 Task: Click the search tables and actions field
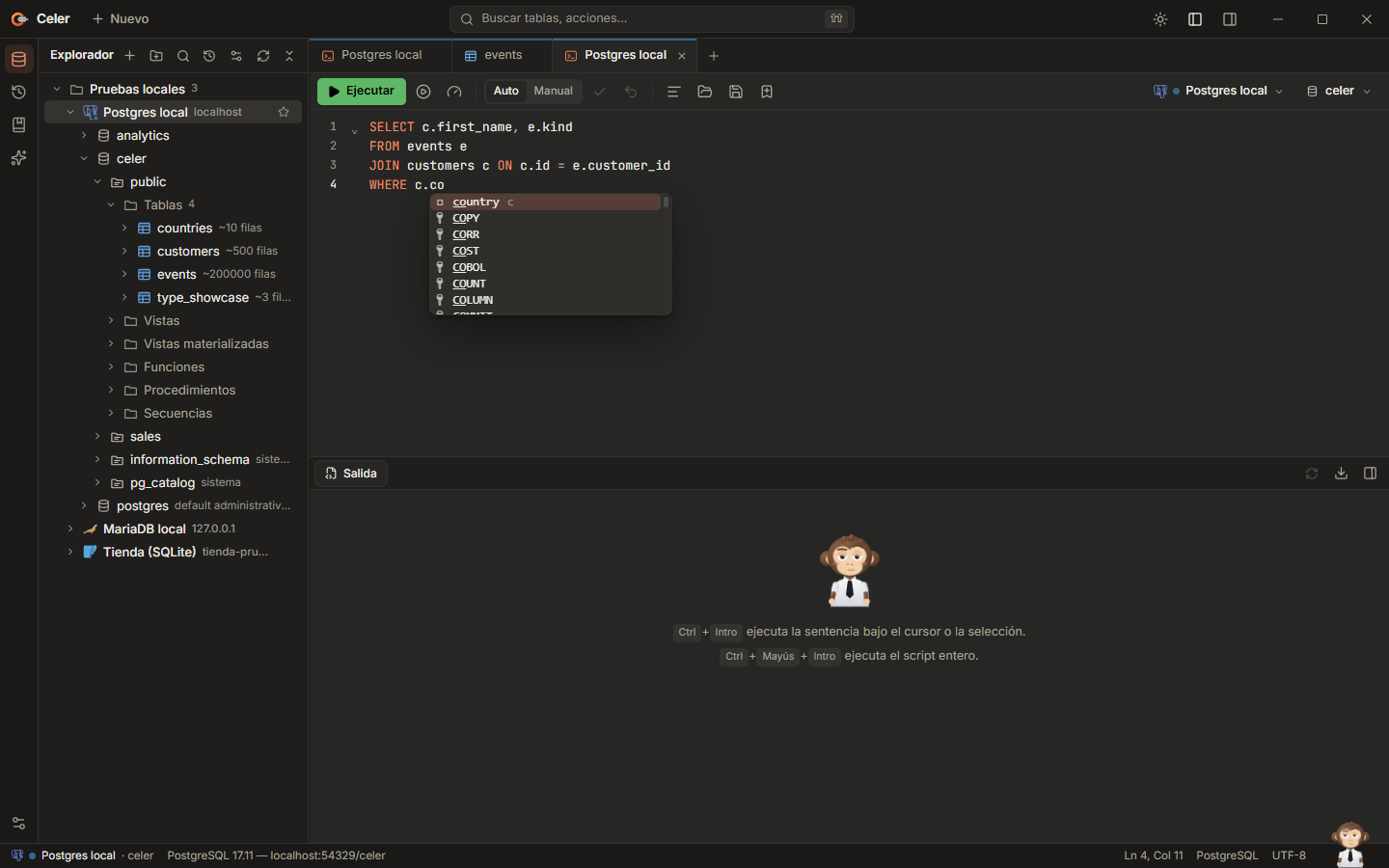[x=652, y=19]
